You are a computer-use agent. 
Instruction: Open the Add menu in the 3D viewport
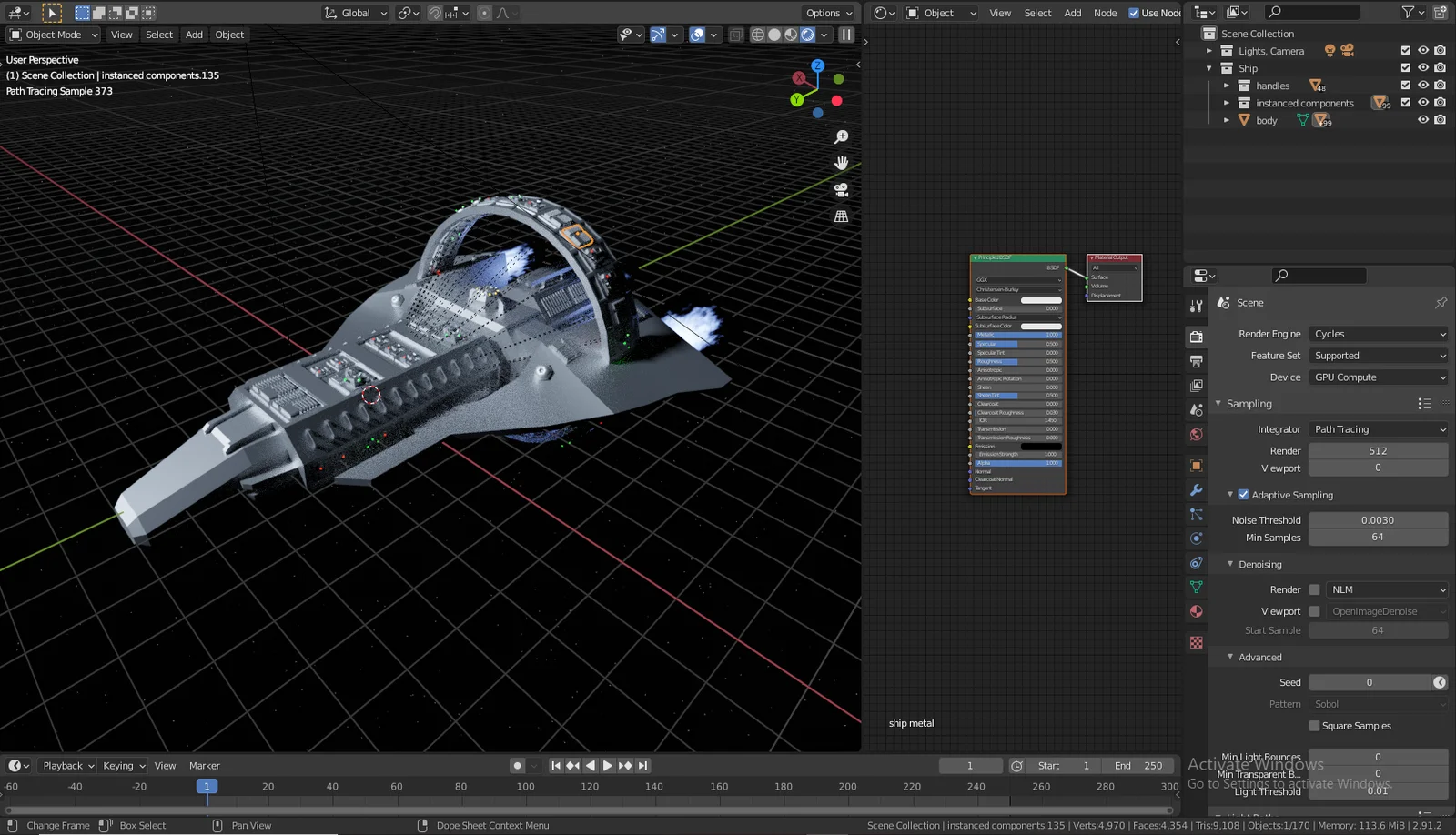(194, 35)
